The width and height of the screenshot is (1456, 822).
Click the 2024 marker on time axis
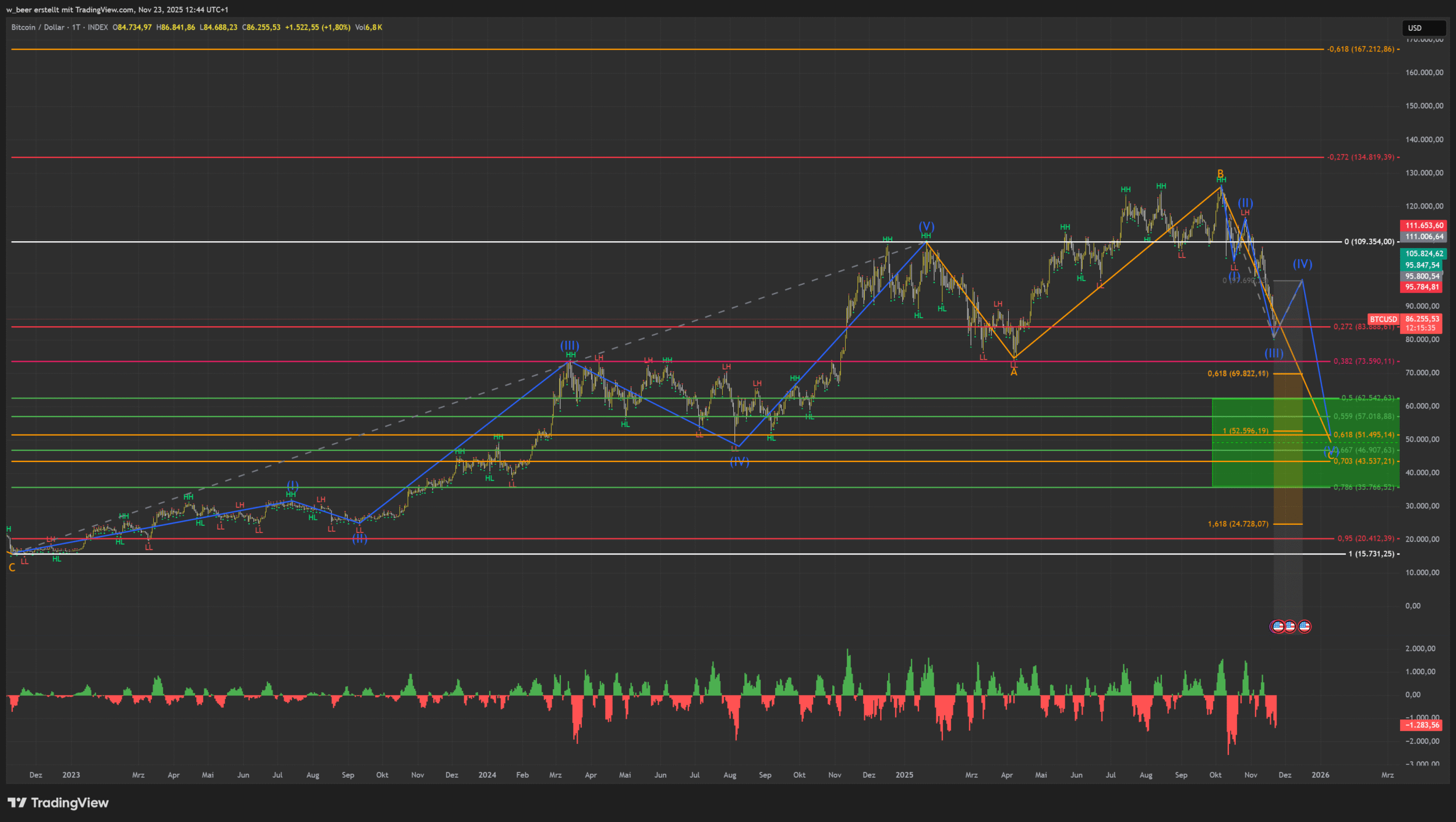tap(487, 775)
